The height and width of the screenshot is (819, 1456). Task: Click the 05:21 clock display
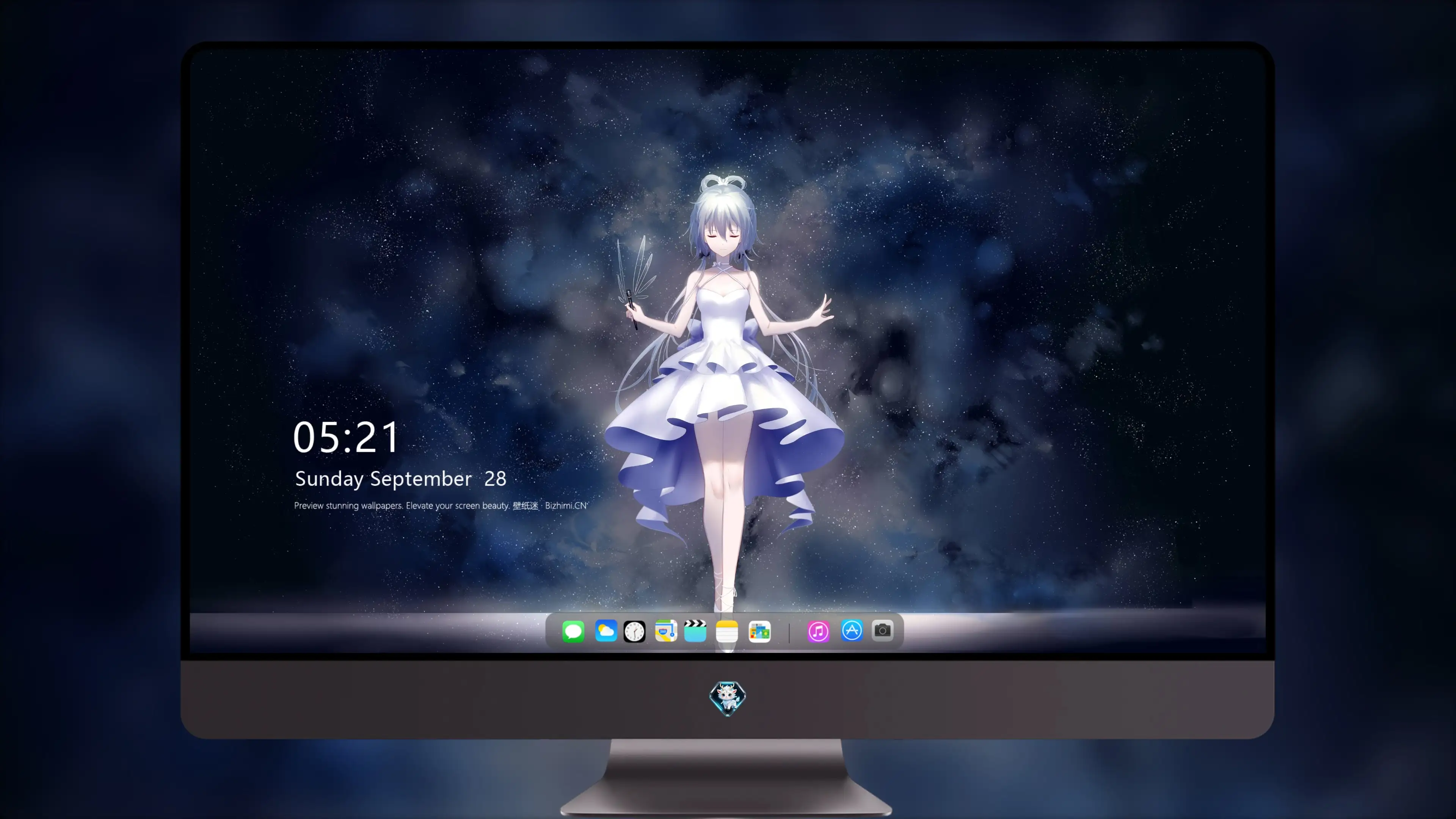coord(346,437)
